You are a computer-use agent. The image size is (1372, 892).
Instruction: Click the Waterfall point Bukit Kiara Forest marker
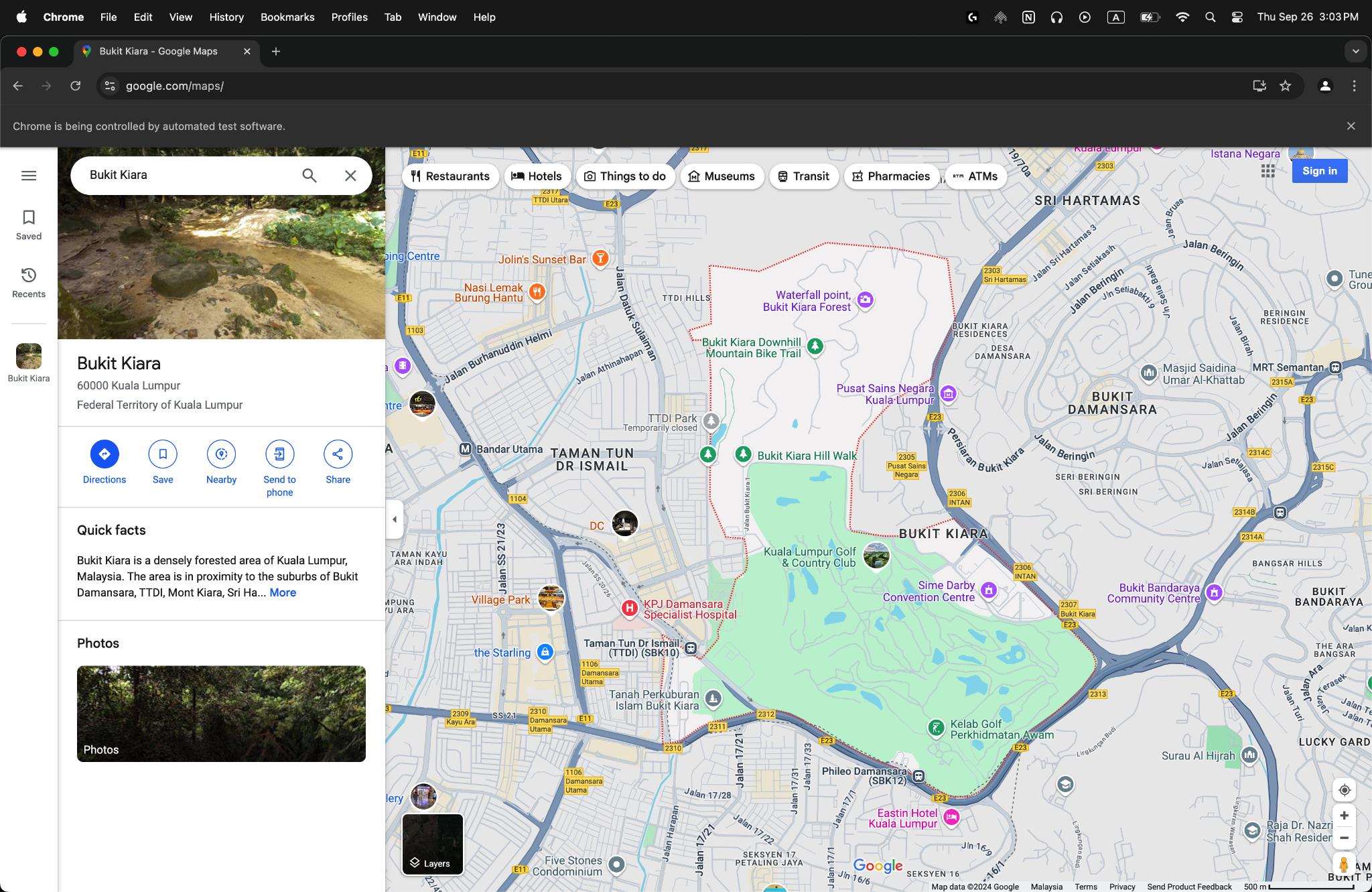coord(865,300)
